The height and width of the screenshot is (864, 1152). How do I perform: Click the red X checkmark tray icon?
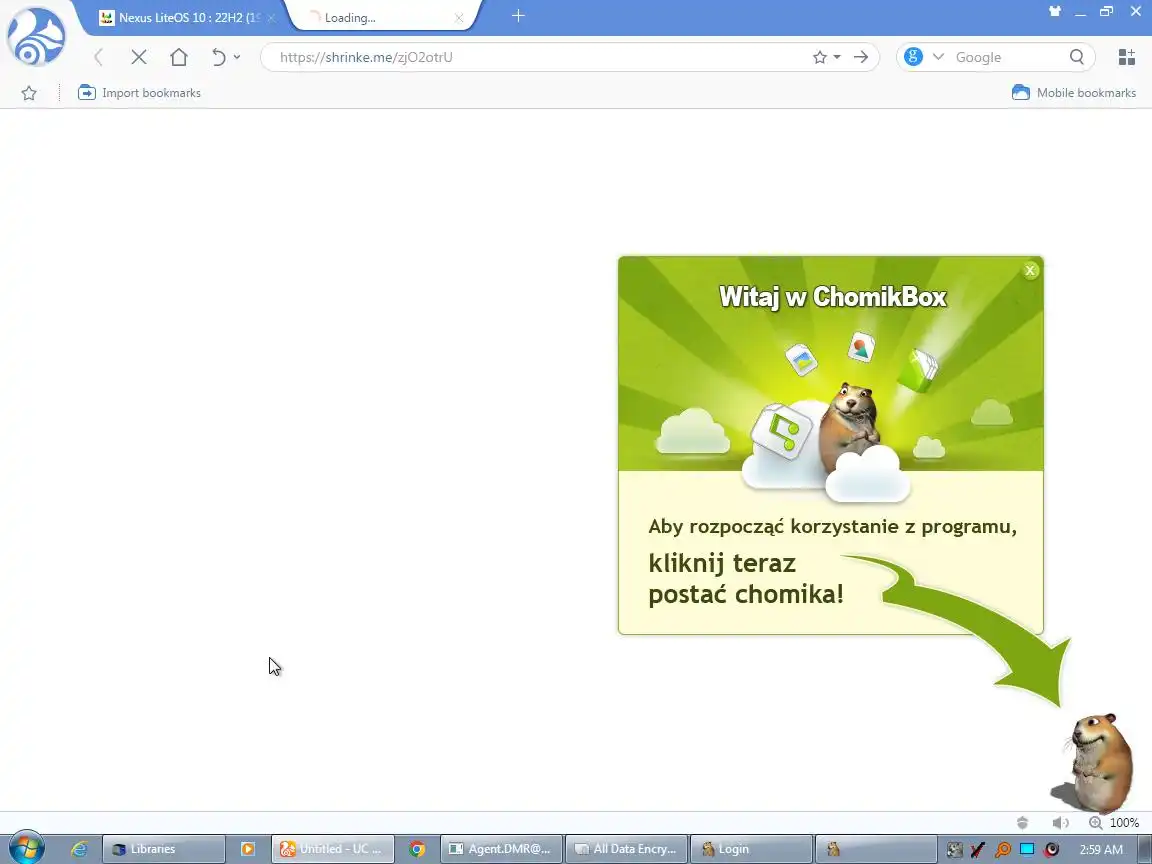(x=978, y=850)
